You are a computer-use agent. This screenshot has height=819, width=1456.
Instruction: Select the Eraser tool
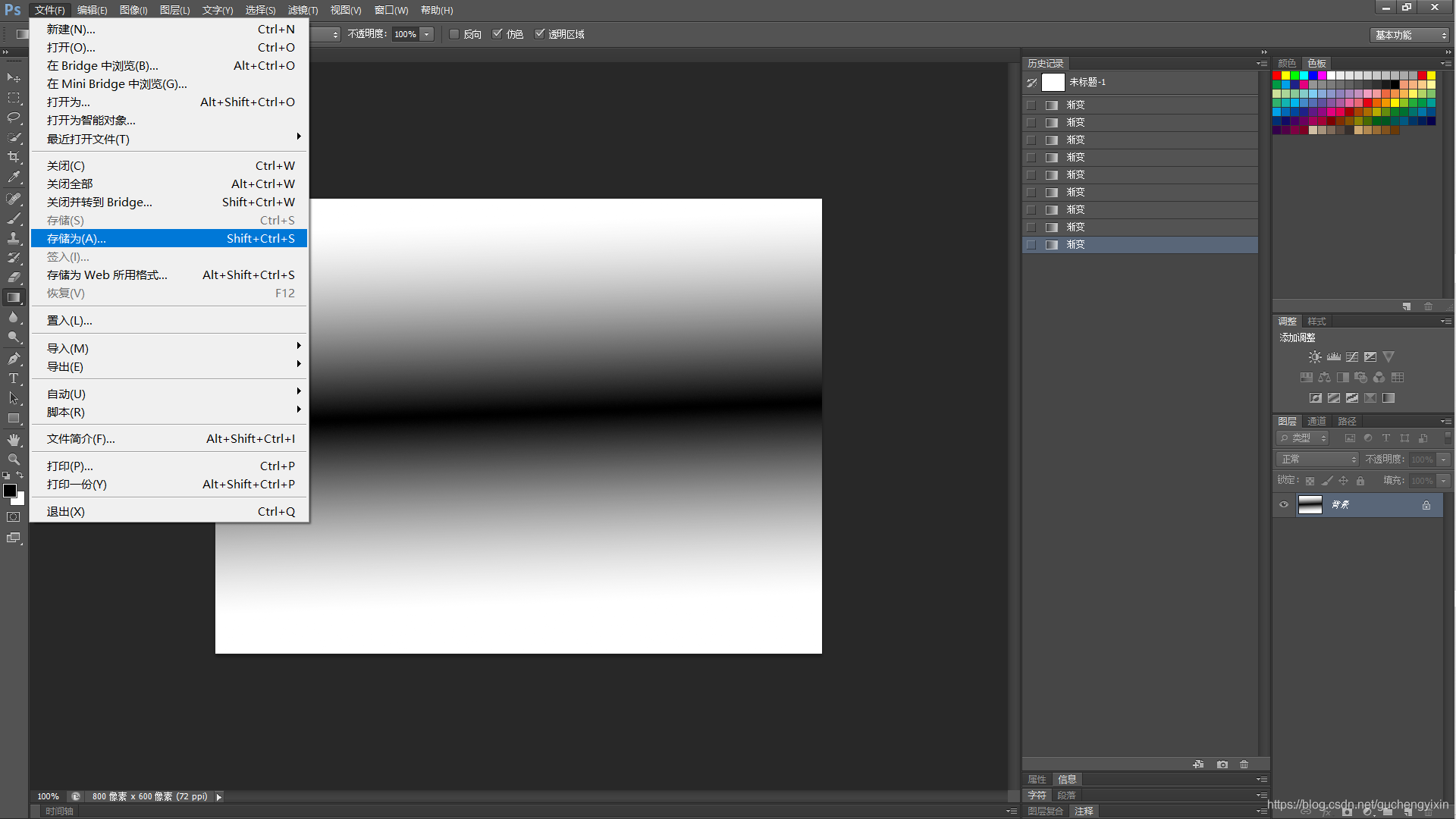[14, 278]
